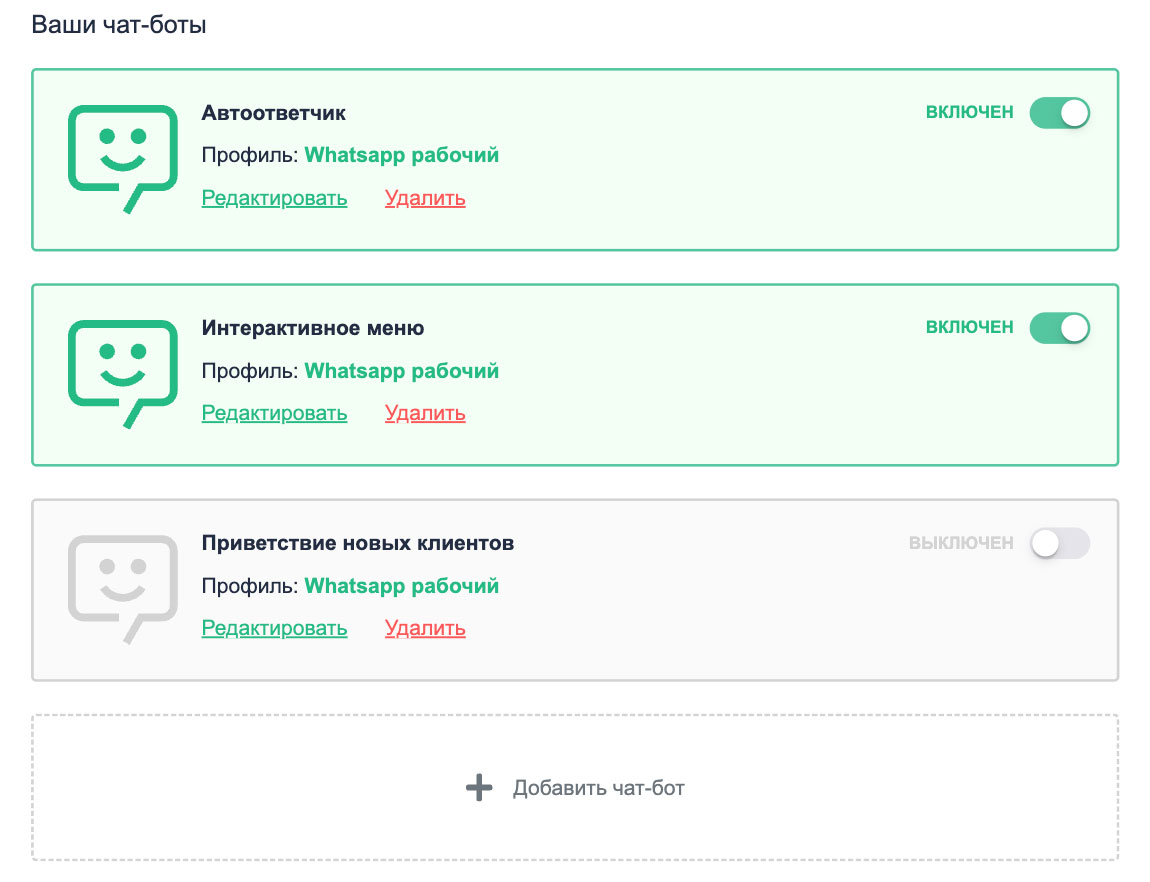Edit the Интерактивное меню bot
The width and height of the screenshot is (1150, 882).
(274, 413)
